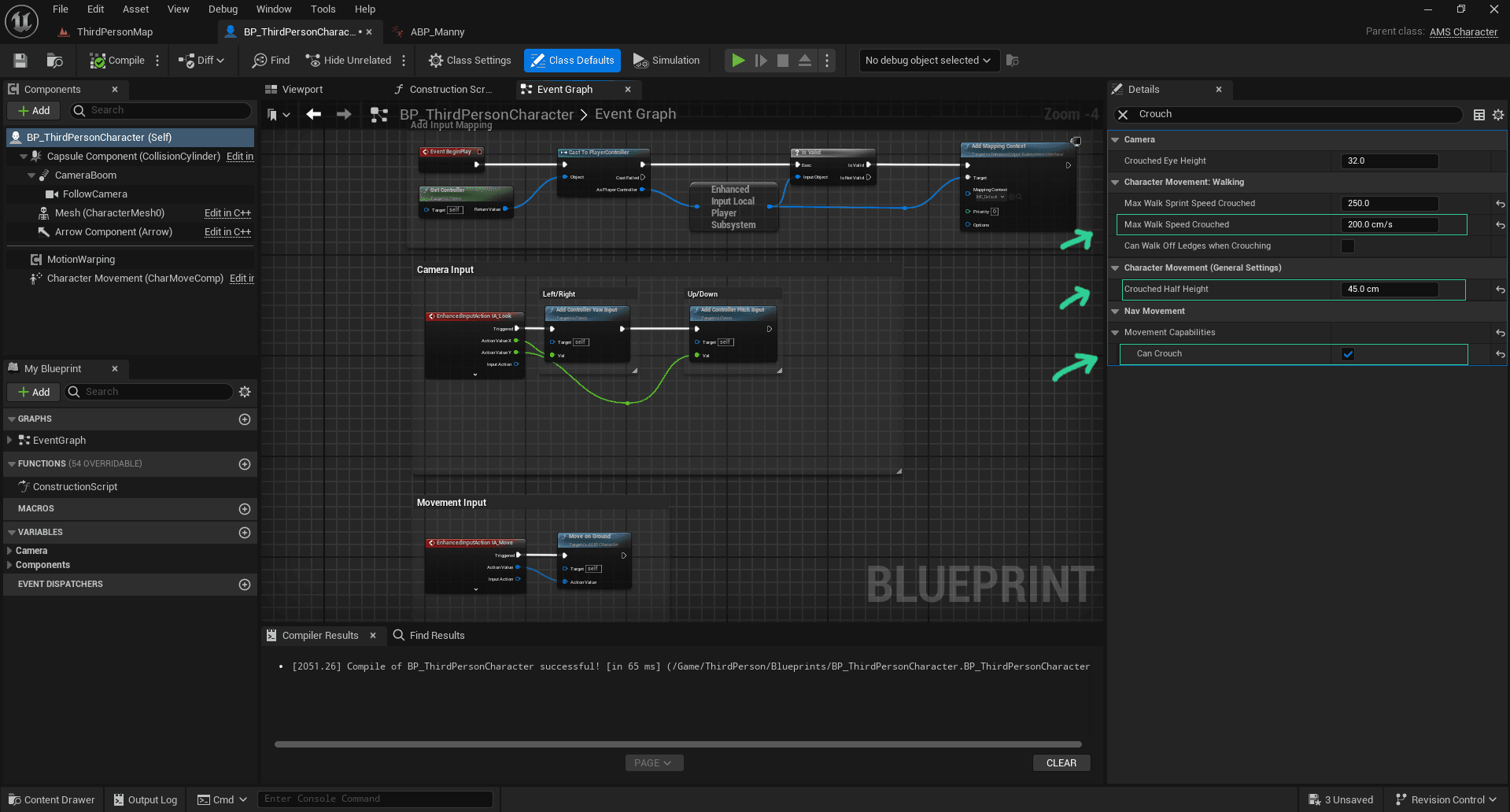Click the CLEAR button in compiler results
Screen dimensions: 1510x812
1061,763
